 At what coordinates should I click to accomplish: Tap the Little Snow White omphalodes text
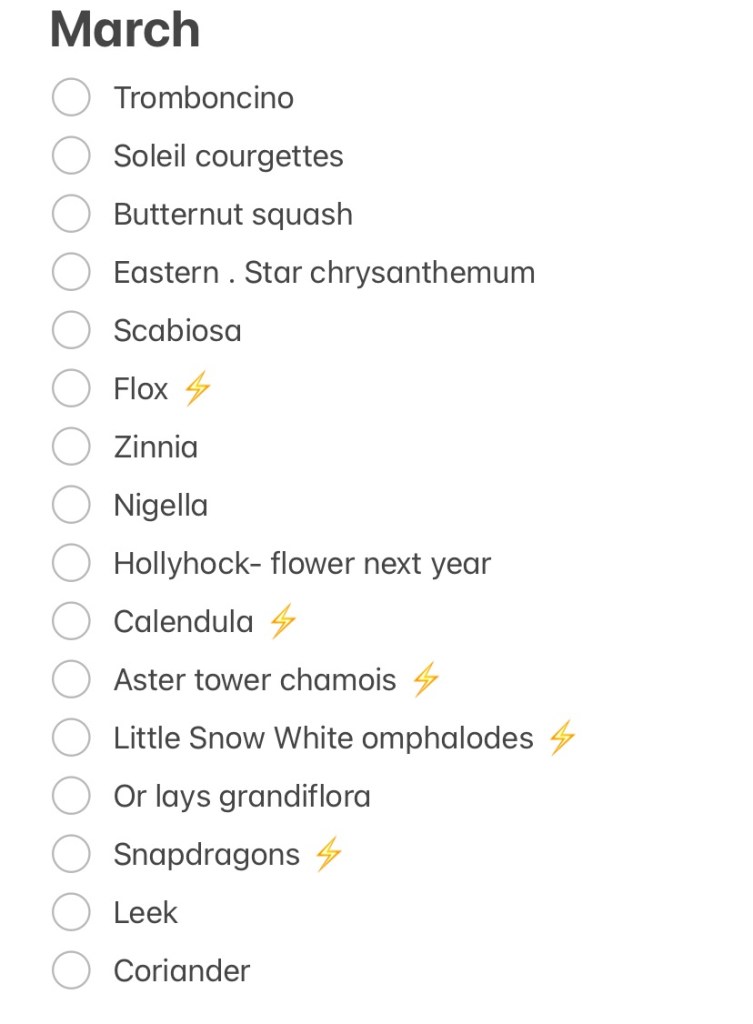[323, 739]
